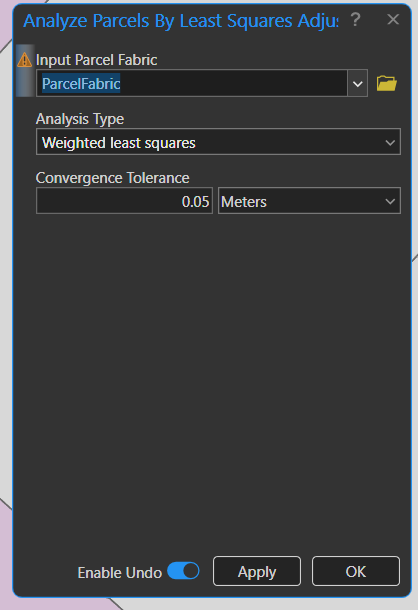Screen dimensions: 418x610
Task: Open the Analysis Type dropdown
Action: [218, 142]
